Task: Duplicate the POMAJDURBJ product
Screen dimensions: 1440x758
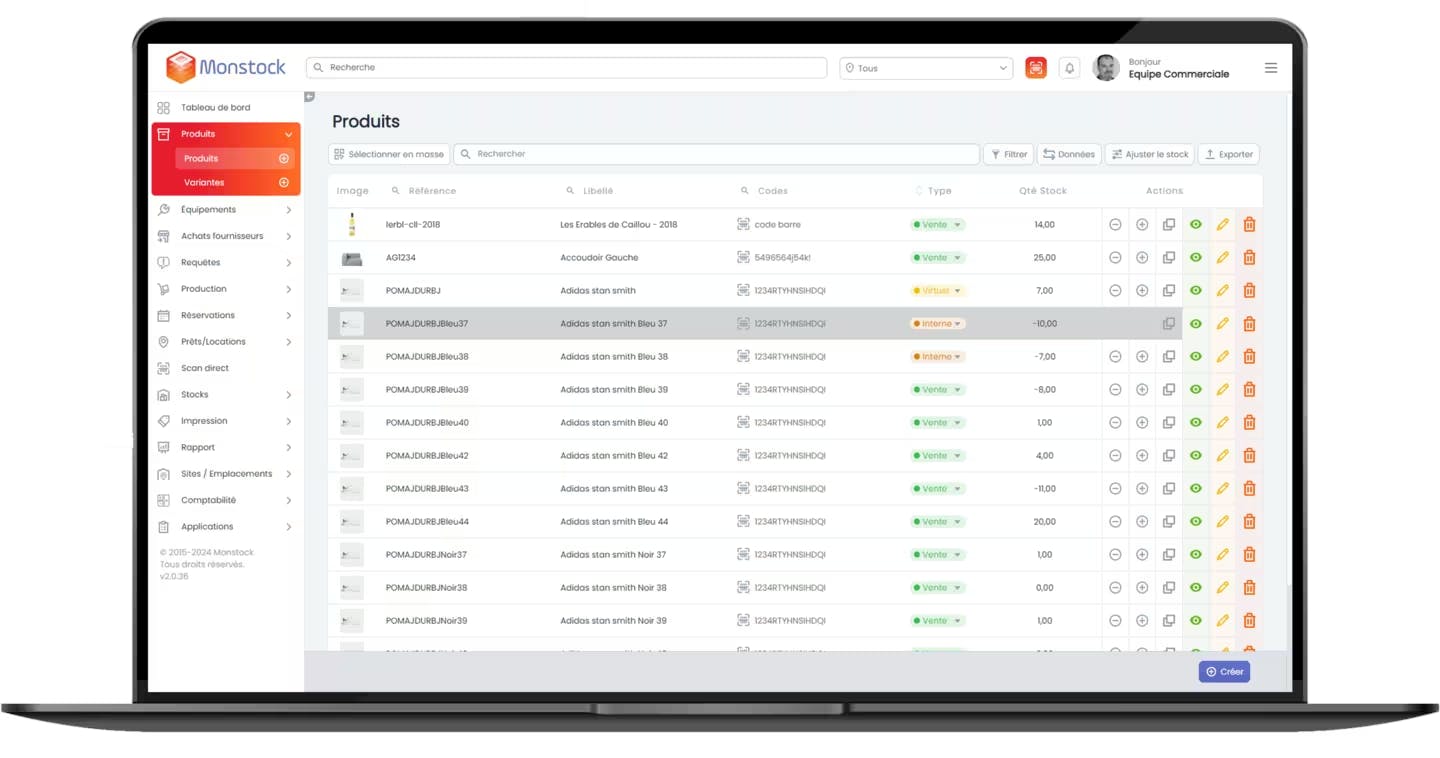Action: coord(1168,291)
